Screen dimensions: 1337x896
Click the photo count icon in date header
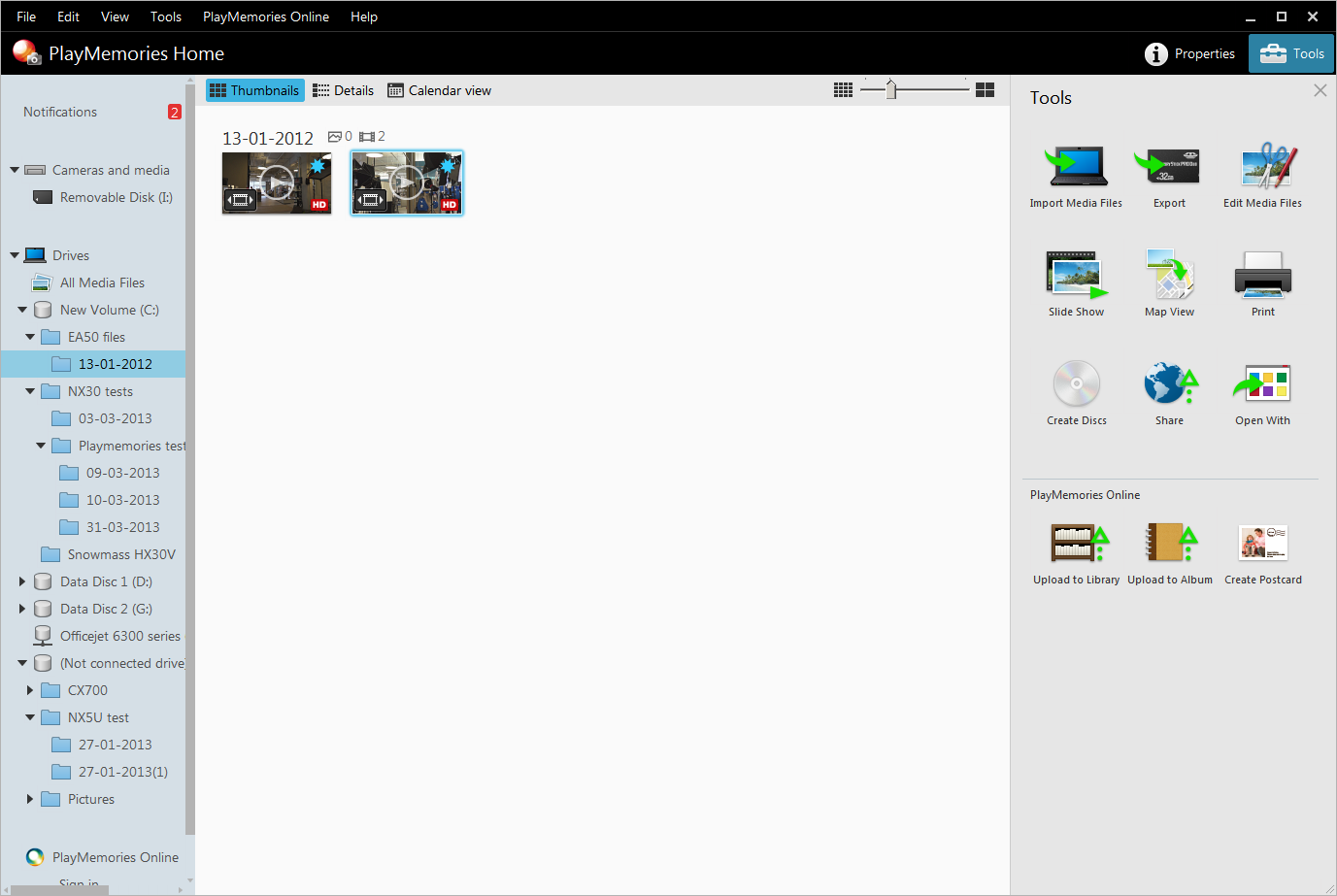pyautogui.click(x=334, y=137)
